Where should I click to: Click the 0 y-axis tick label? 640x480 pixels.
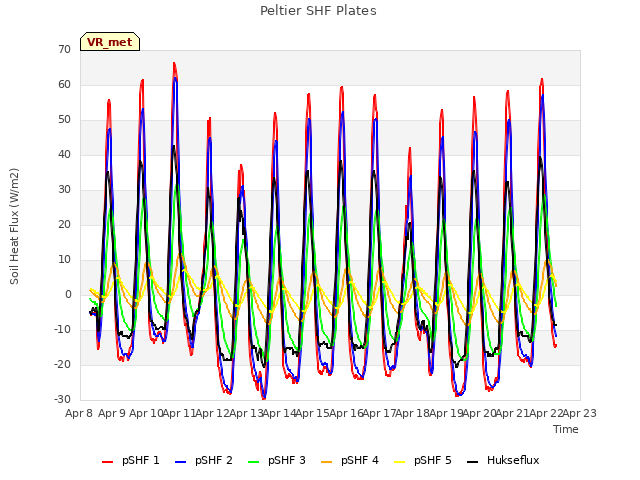(x=68, y=294)
